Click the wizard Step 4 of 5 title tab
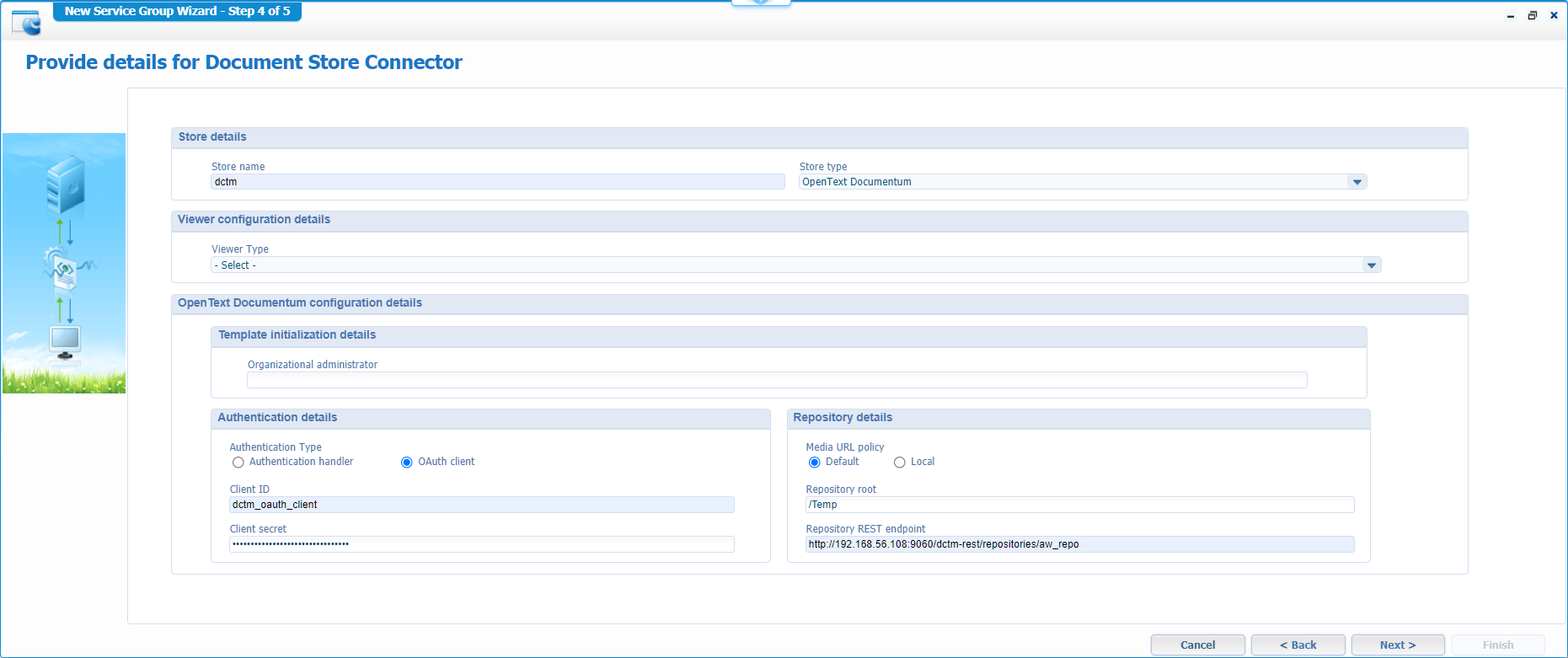This screenshot has height=658, width=1568. 177,11
